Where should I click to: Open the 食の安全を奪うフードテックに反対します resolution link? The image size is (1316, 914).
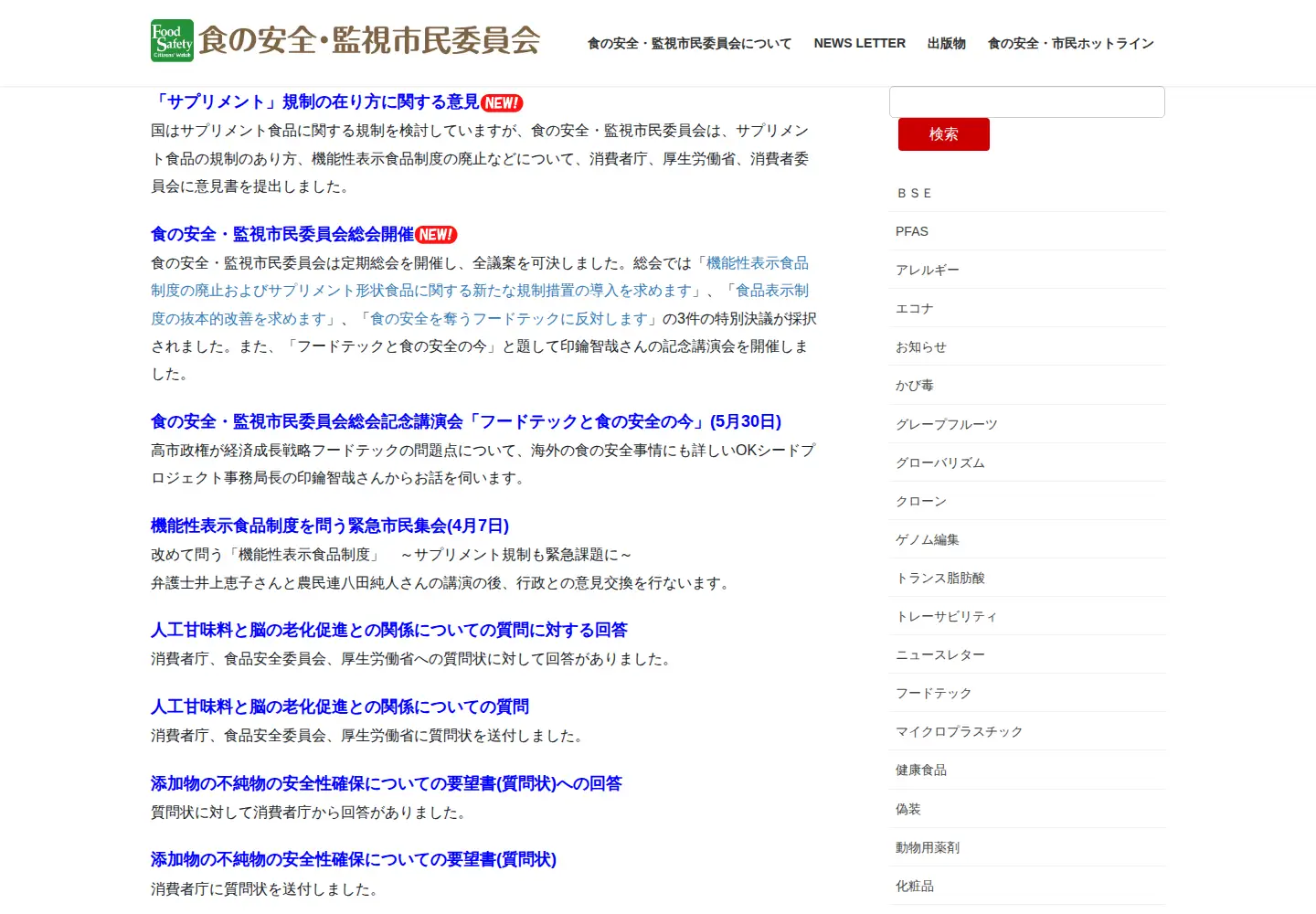(x=509, y=318)
